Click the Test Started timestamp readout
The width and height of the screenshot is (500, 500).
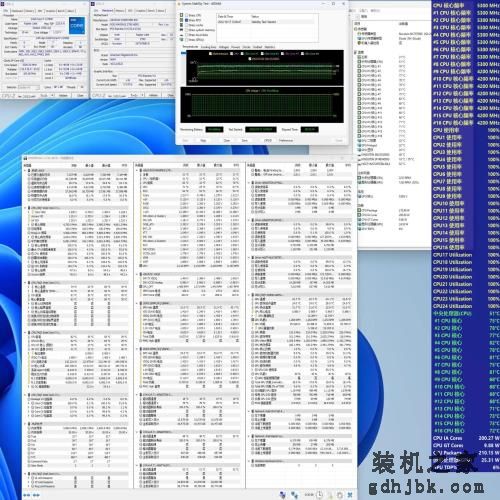261,129
